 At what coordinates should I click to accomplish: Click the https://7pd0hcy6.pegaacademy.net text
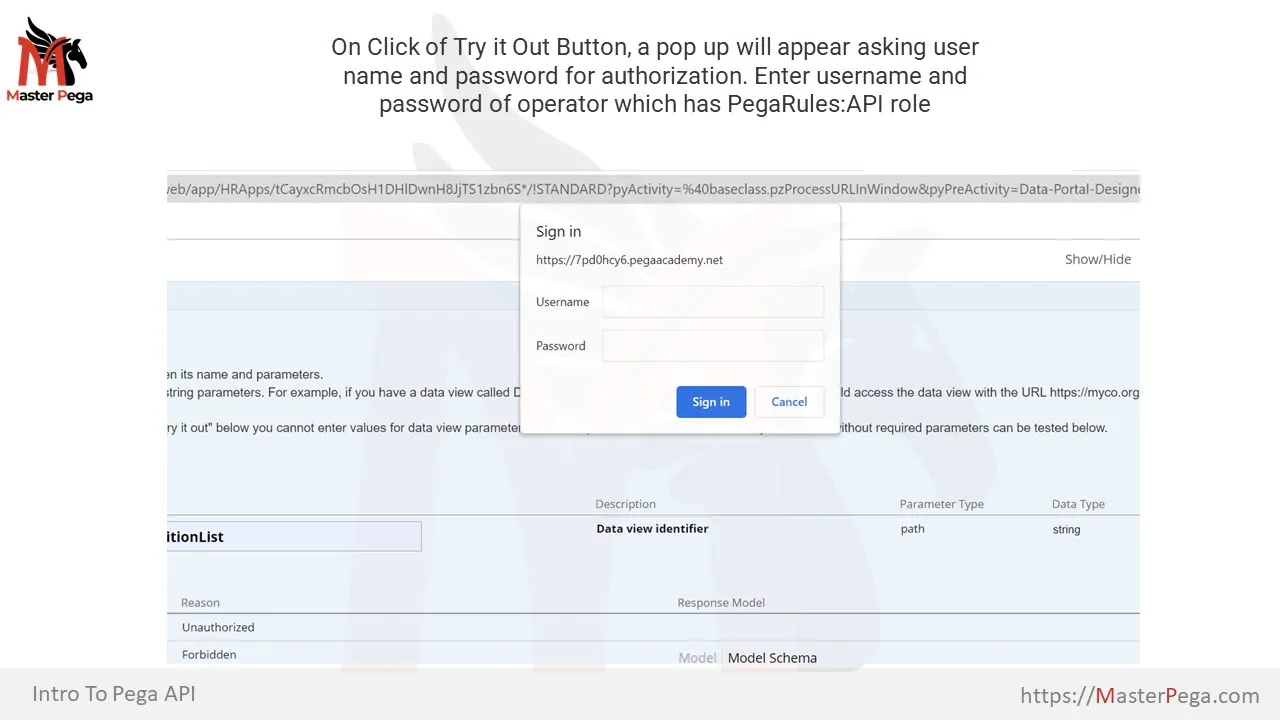629,259
